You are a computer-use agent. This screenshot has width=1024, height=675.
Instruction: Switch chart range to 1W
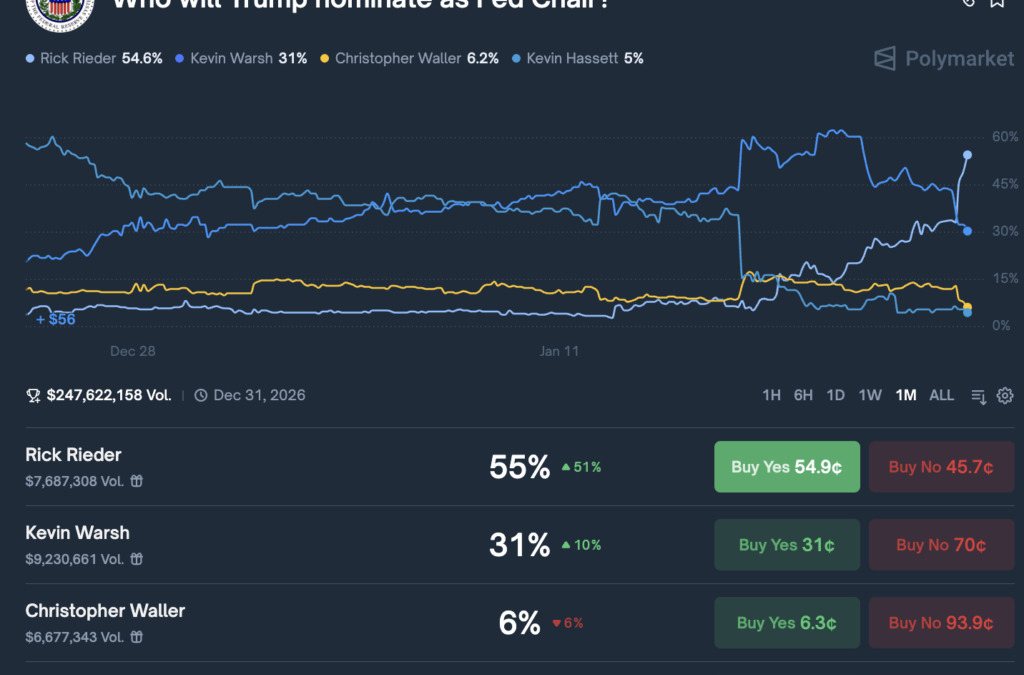[x=870, y=396]
